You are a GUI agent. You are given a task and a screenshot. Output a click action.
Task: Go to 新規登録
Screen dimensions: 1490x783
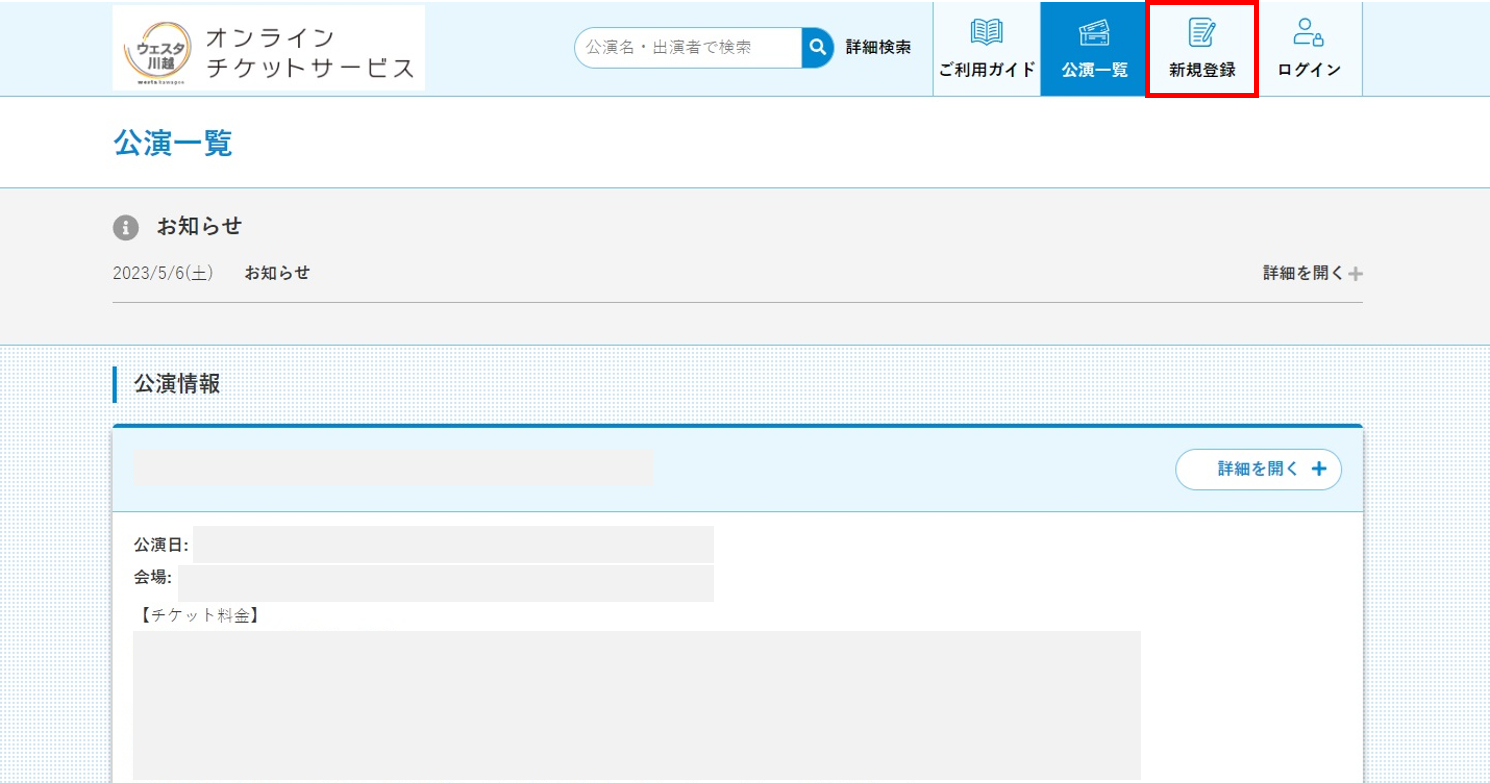tap(1202, 49)
